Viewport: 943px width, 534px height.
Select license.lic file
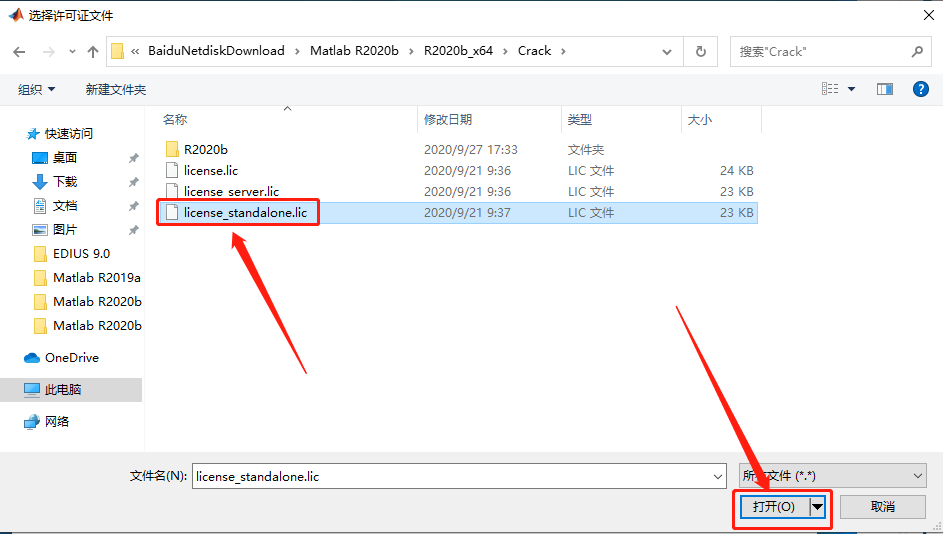(211, 170)
